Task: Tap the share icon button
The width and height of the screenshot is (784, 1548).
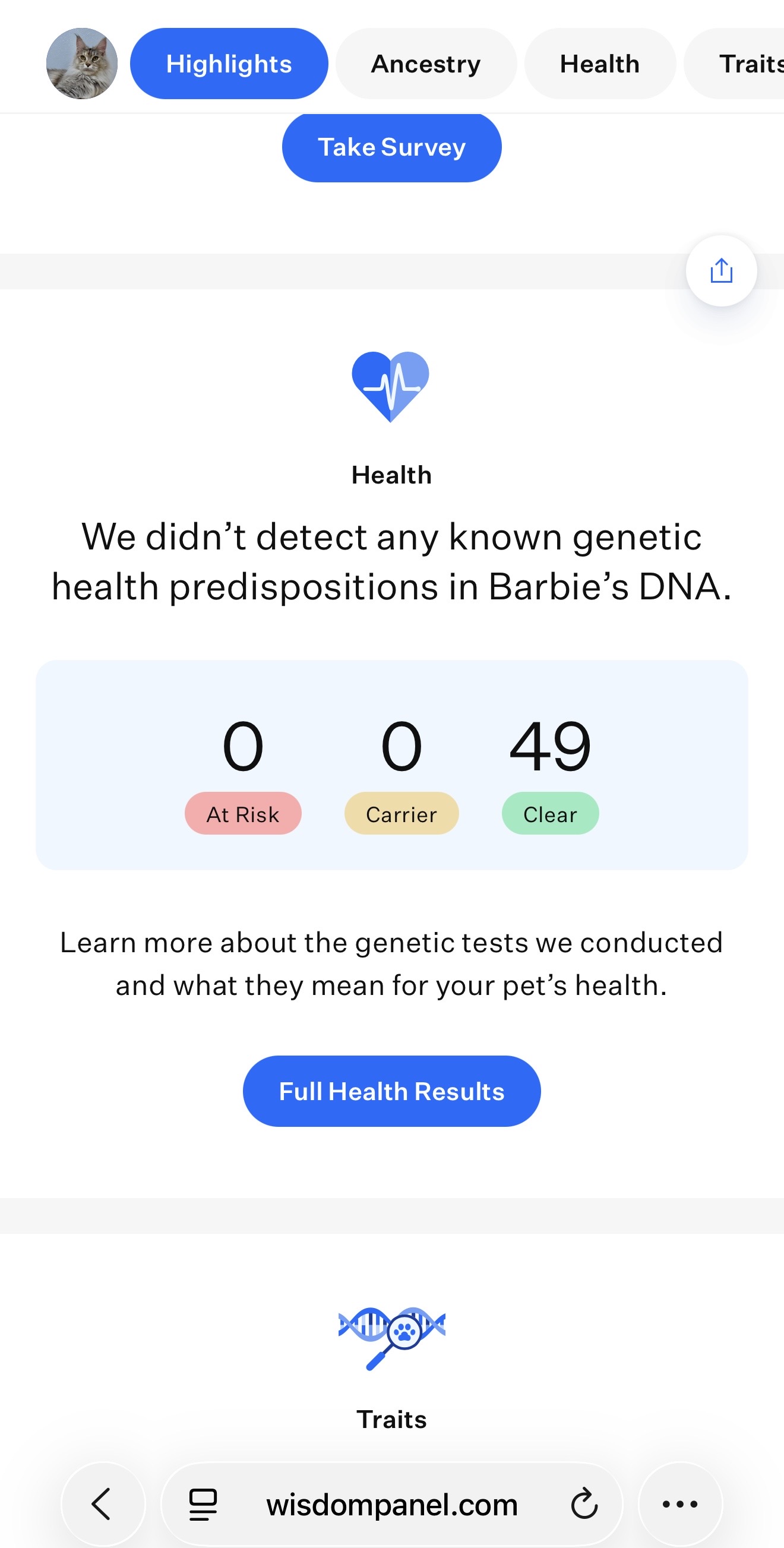Action: pos(721,270)
